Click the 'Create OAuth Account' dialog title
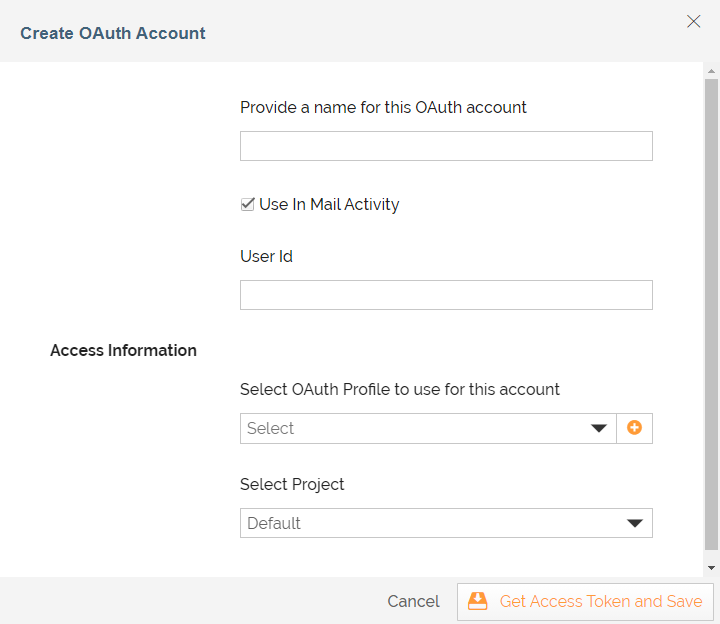 [x=113, y=33]
